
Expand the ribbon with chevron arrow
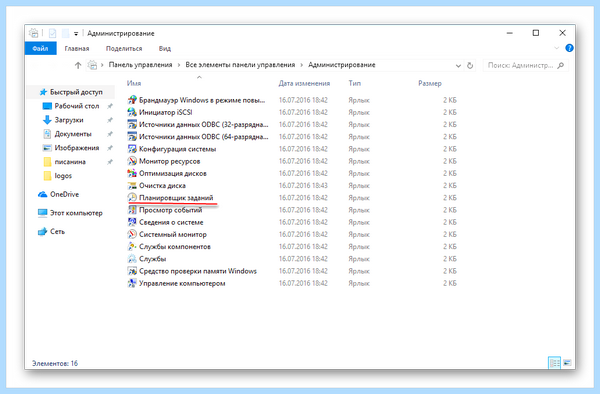[x=556, y=48]
